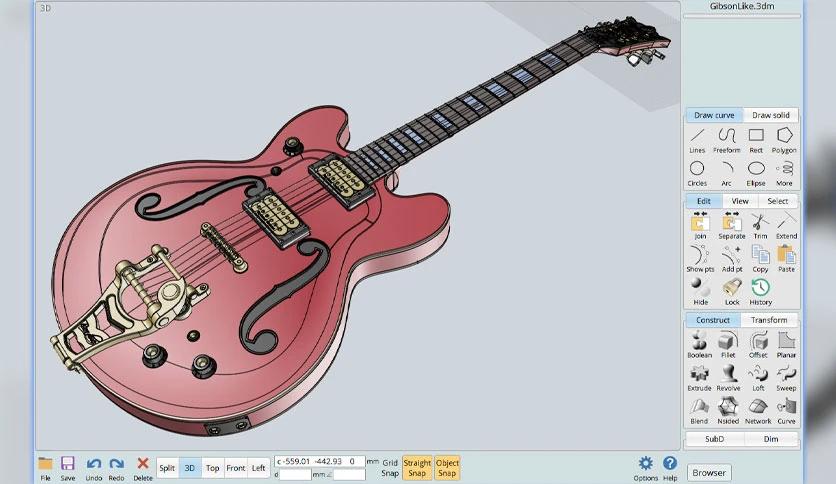Viewport: 836px width, 484px height.
Task: Click the coordinates input field
Action: [x=319, y=461]
